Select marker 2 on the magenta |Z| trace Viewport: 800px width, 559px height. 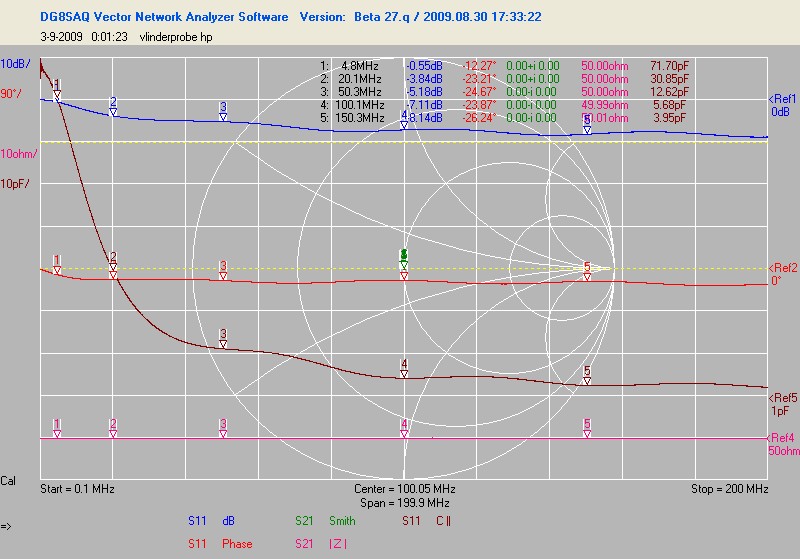(113, 427)
